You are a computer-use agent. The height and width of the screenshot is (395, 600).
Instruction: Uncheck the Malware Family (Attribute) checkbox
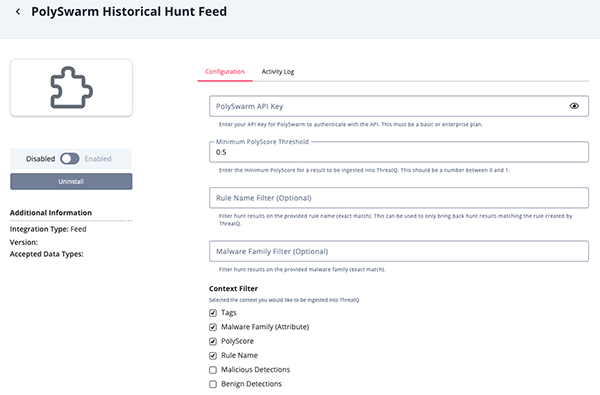click(213, 327)
